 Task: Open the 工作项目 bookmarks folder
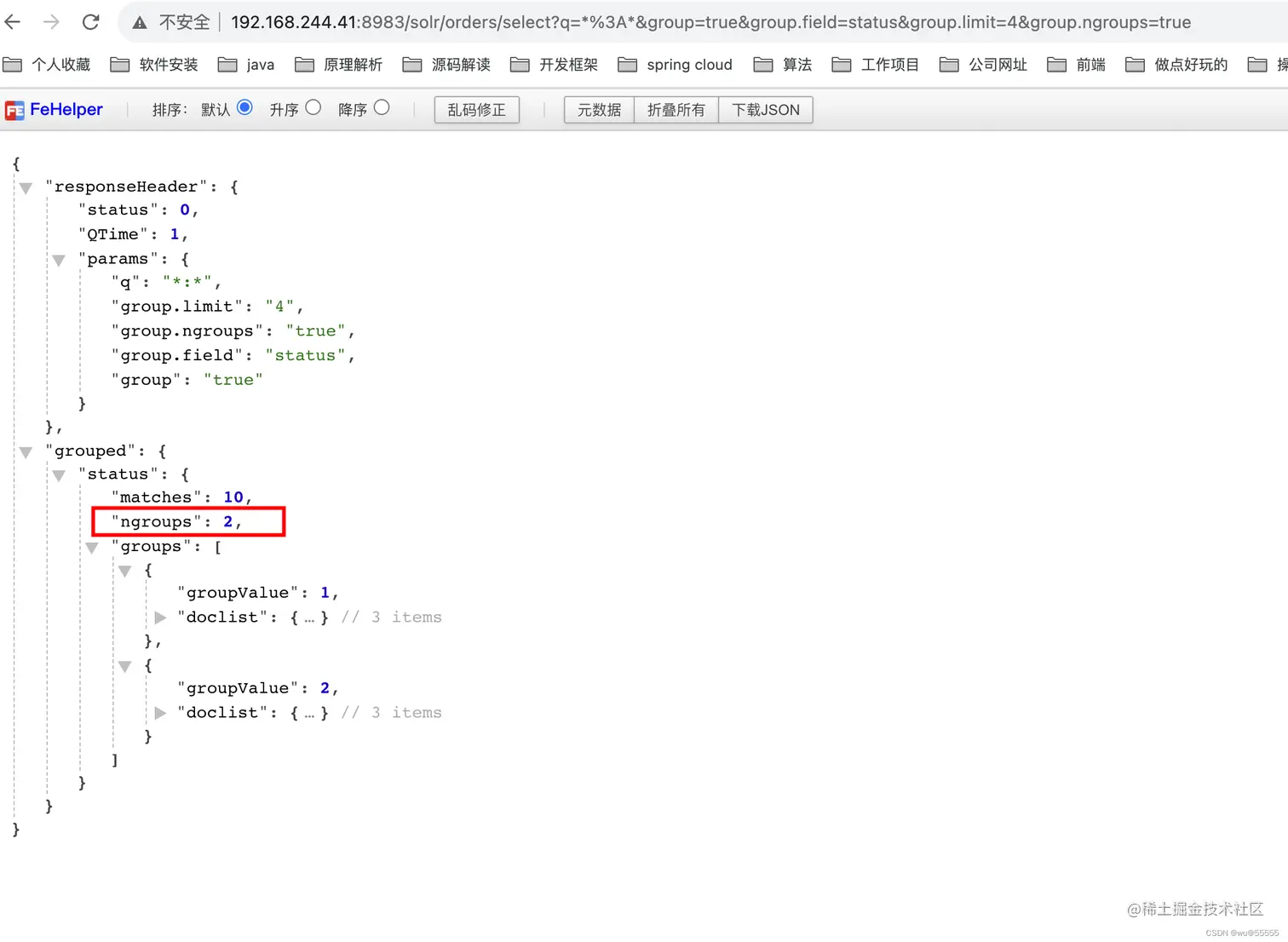[x=876, y=65]
